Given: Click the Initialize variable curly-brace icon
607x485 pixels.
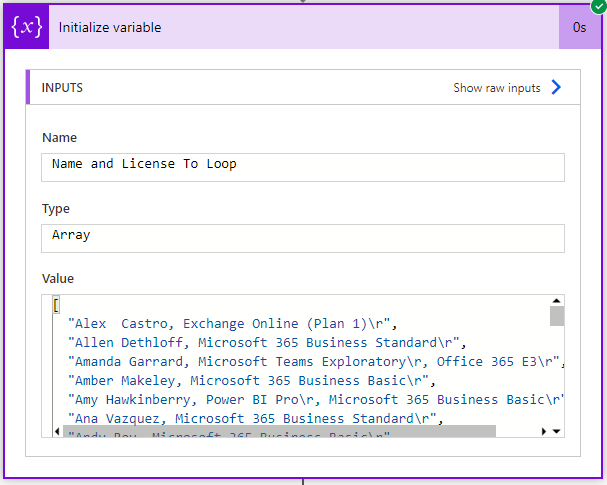Looking at the screenshot, I should tap(26, 27).
